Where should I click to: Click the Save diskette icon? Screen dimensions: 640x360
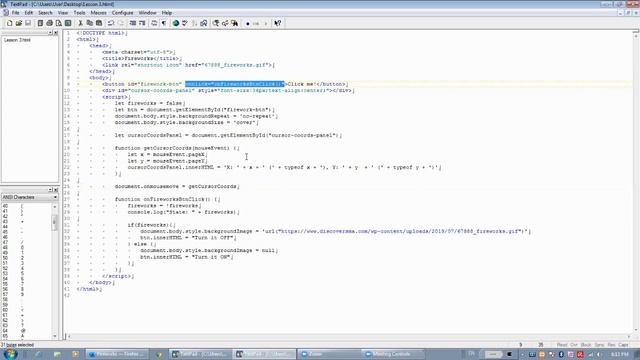[x=28, y=23]
